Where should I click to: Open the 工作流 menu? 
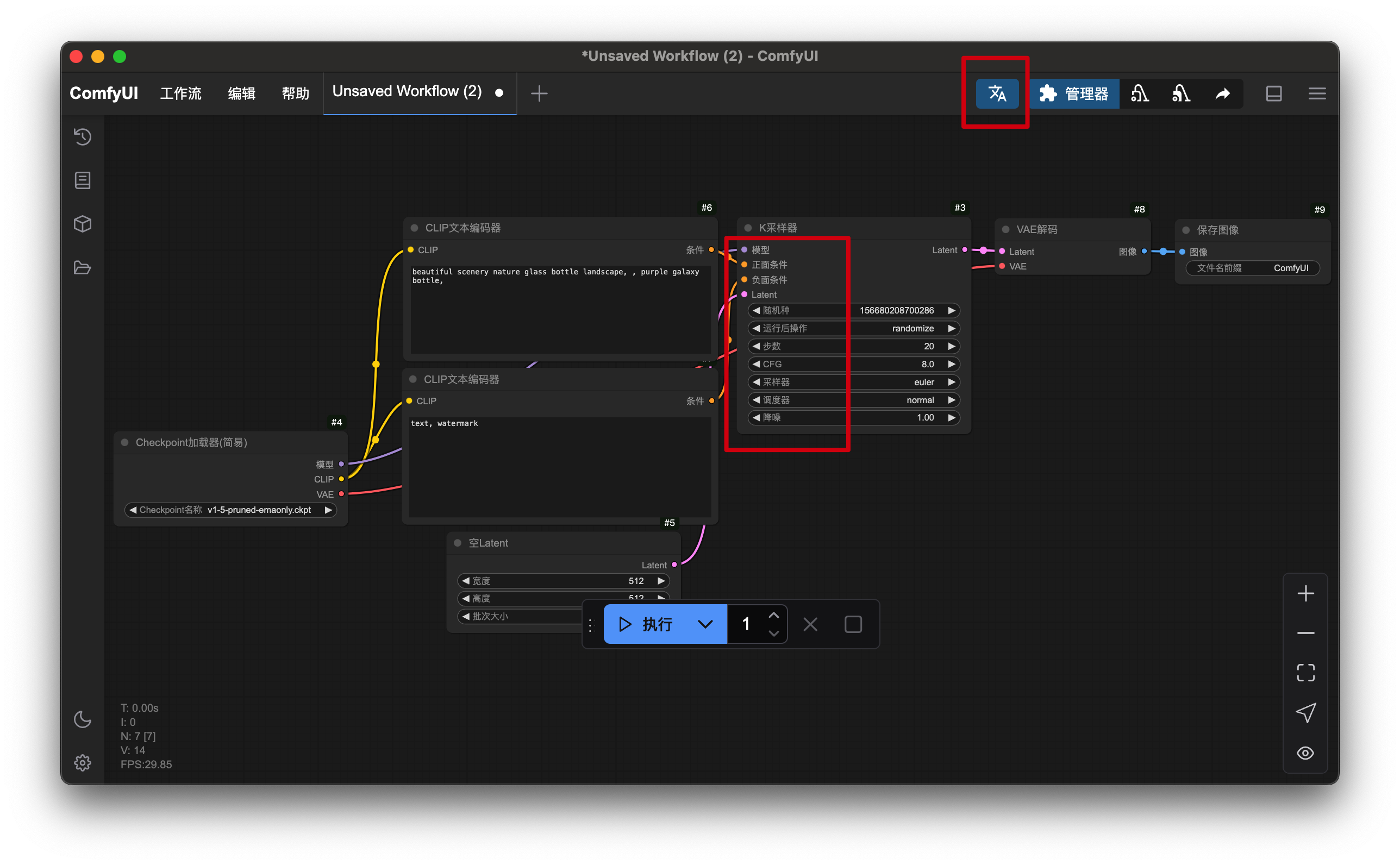click(180, 93)
